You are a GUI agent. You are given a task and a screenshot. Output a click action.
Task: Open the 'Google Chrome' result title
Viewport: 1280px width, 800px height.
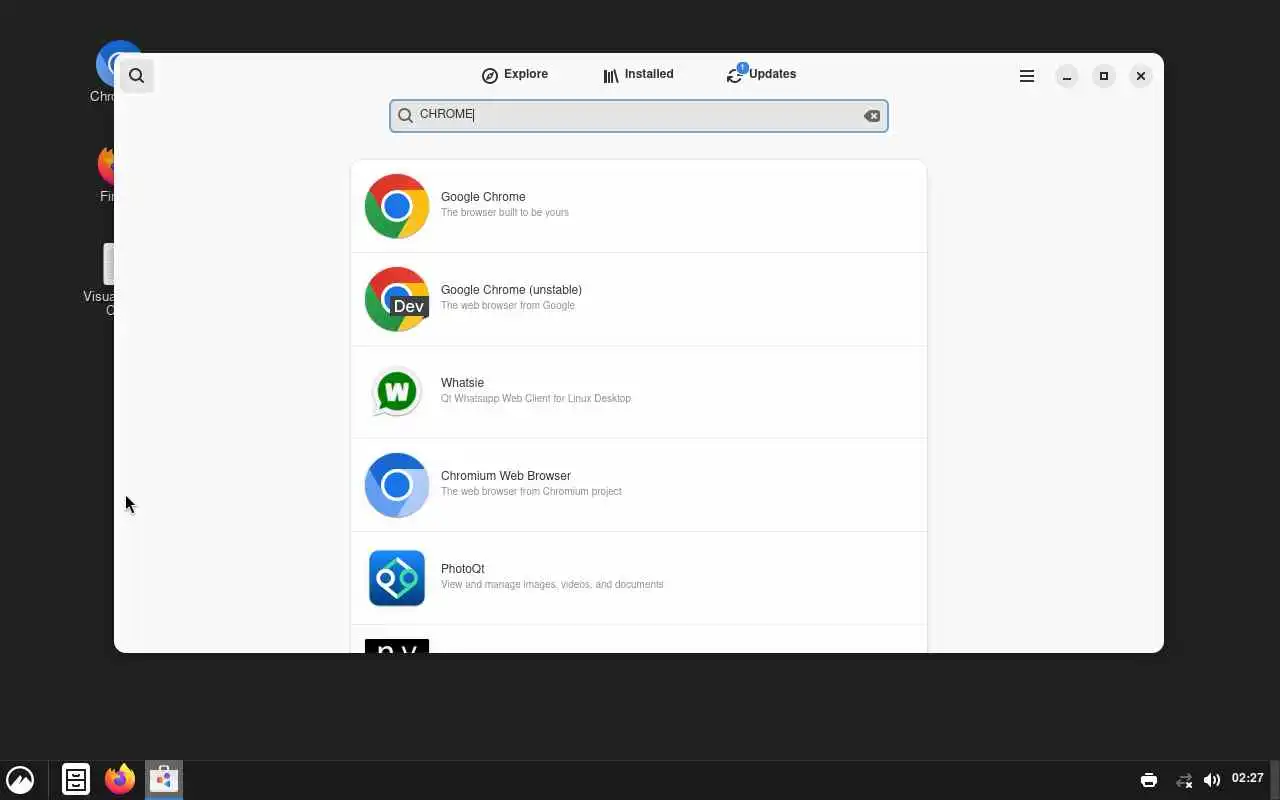(483, 197)
